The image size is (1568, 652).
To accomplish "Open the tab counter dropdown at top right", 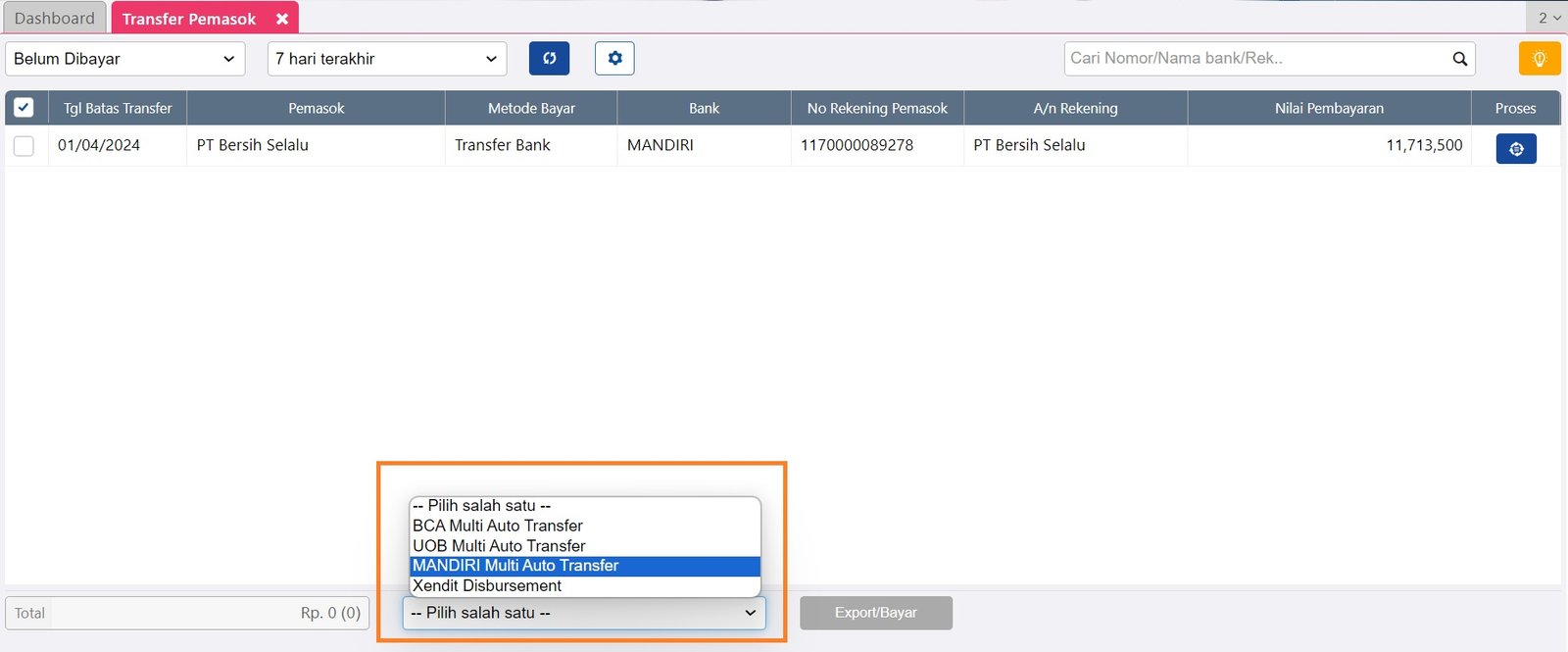I will coord(1548,18).
